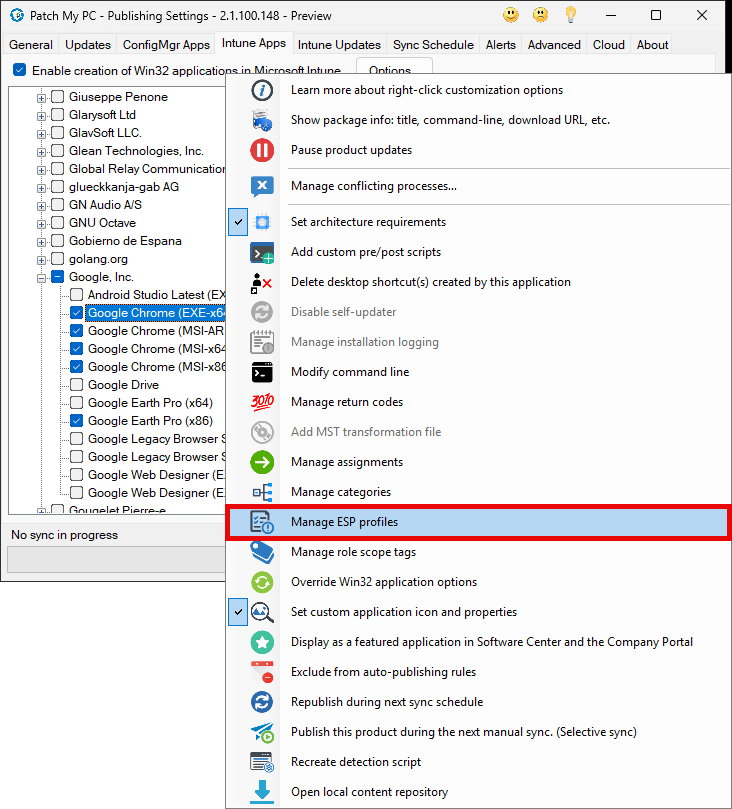Open the Alerts tab
The height and width of the screenshot is (809, 732).
tap(500, 45)
